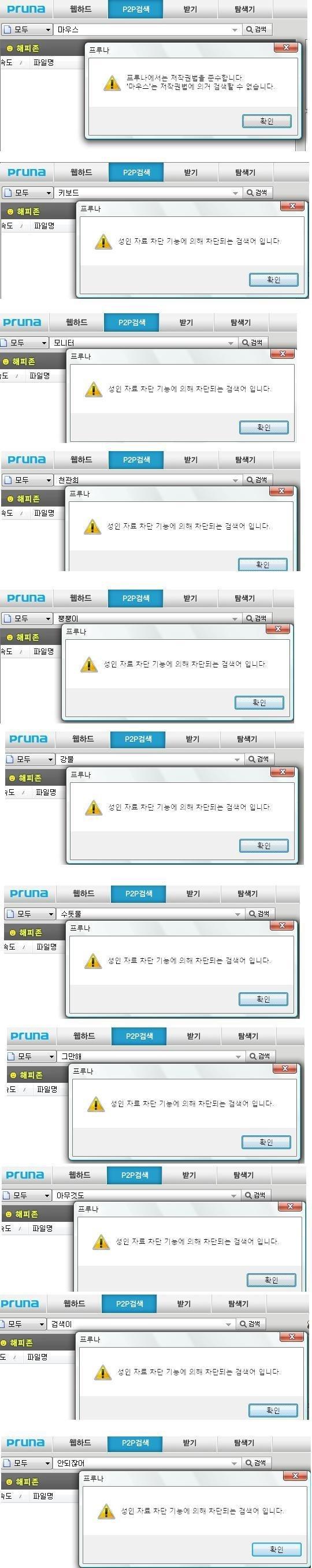Click the Pruna logo above the '뽕뽕이' search

26,598
